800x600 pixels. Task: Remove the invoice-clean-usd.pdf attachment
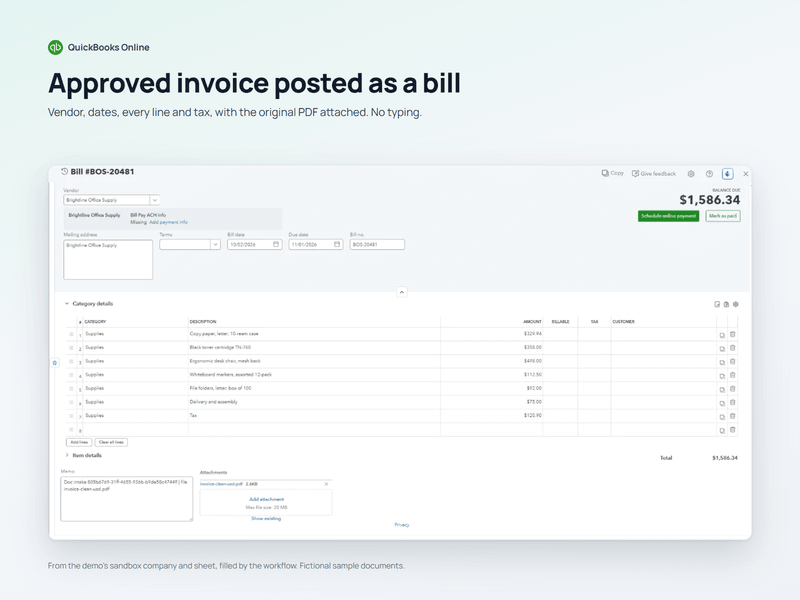coord(327,484)
